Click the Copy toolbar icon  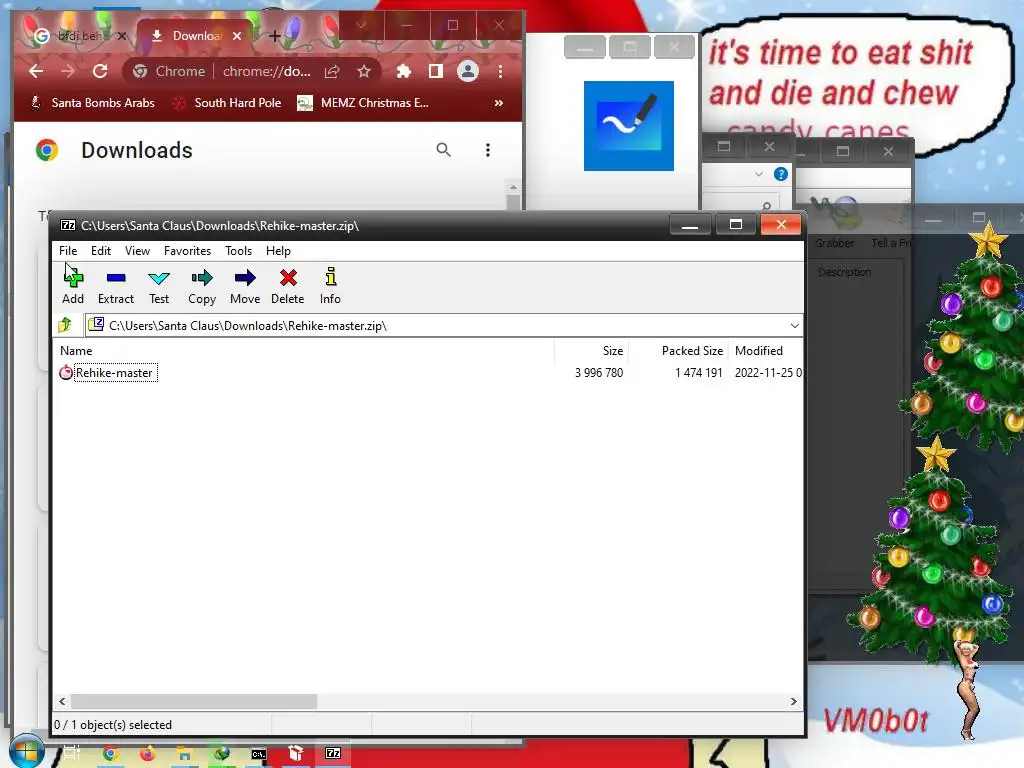click(202, 285)
